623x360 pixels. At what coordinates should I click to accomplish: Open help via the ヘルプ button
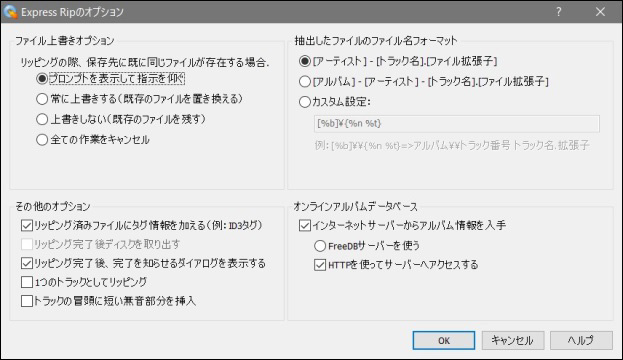[x=581, y=341]
